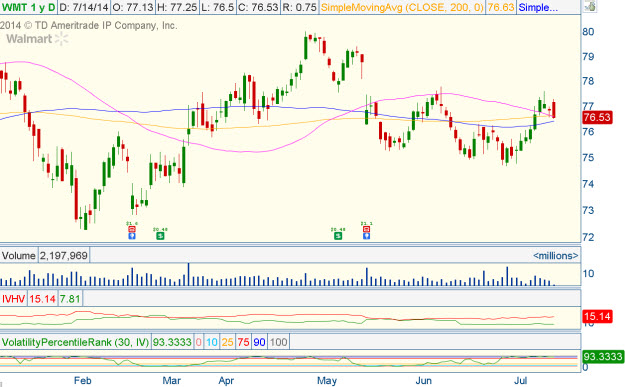Click the red 15.14 value in the IVHV header
This screenshot has height=387, width=625.
point(42,299)
